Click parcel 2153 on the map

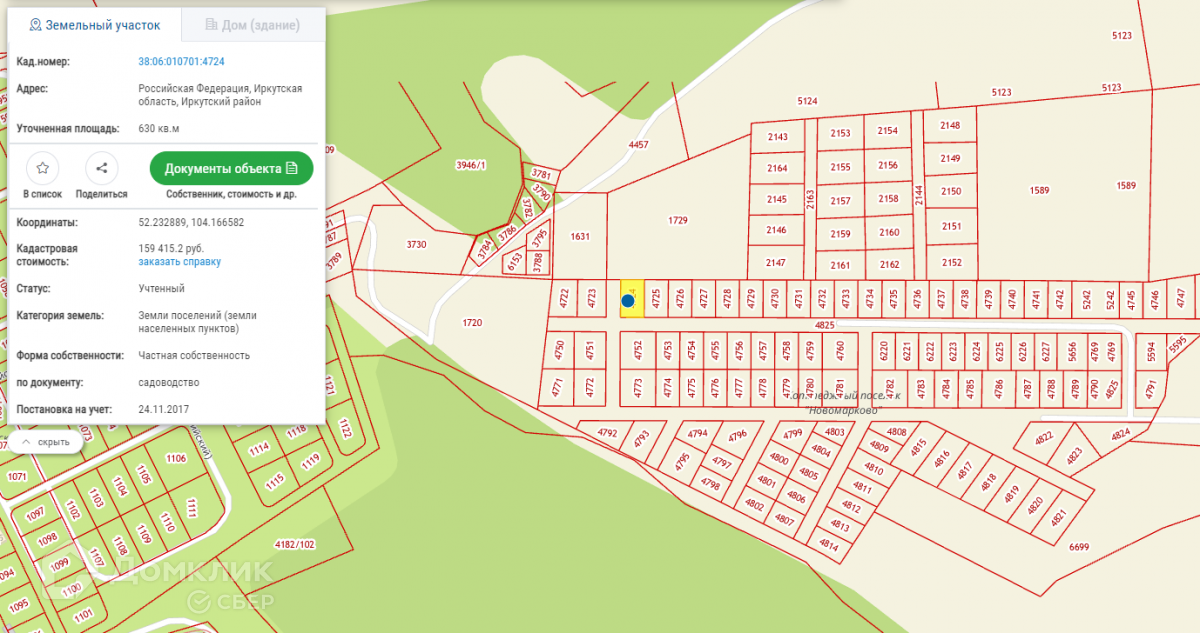coord(840,133)
